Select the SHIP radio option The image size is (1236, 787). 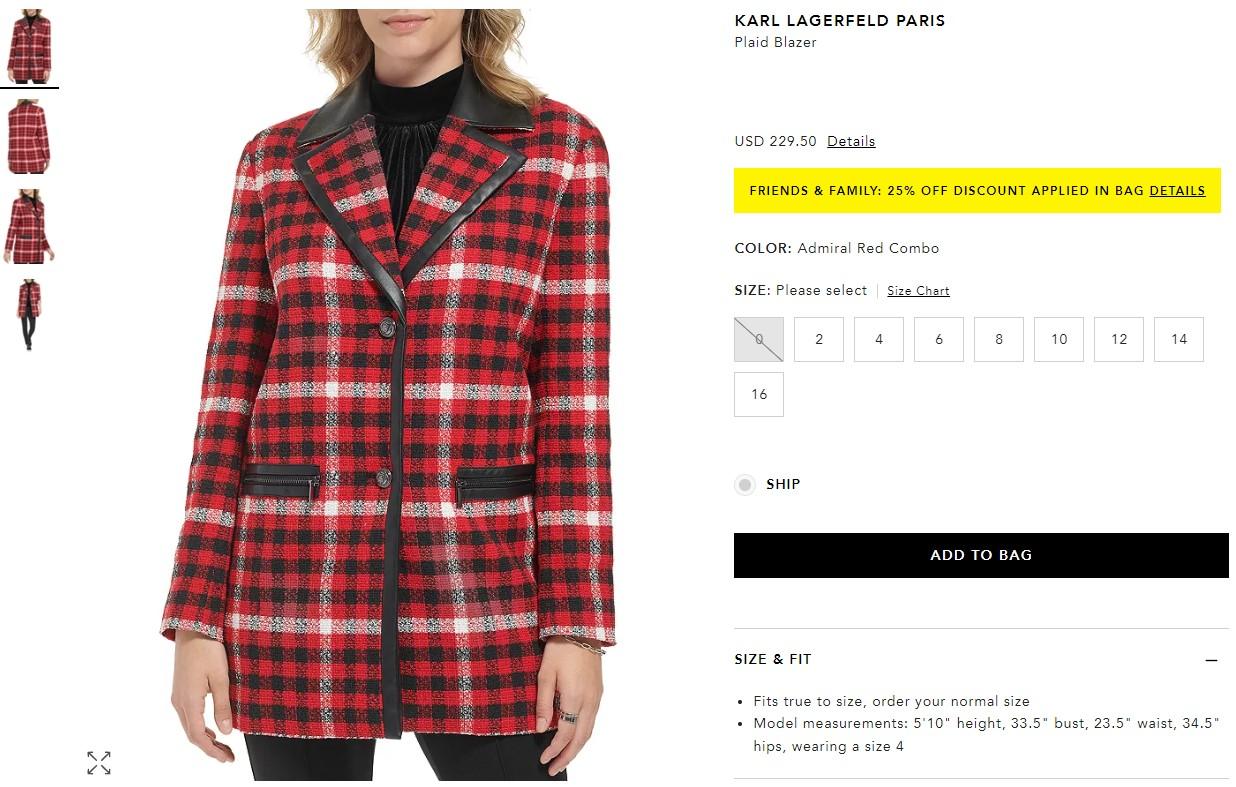coord(745,485)
